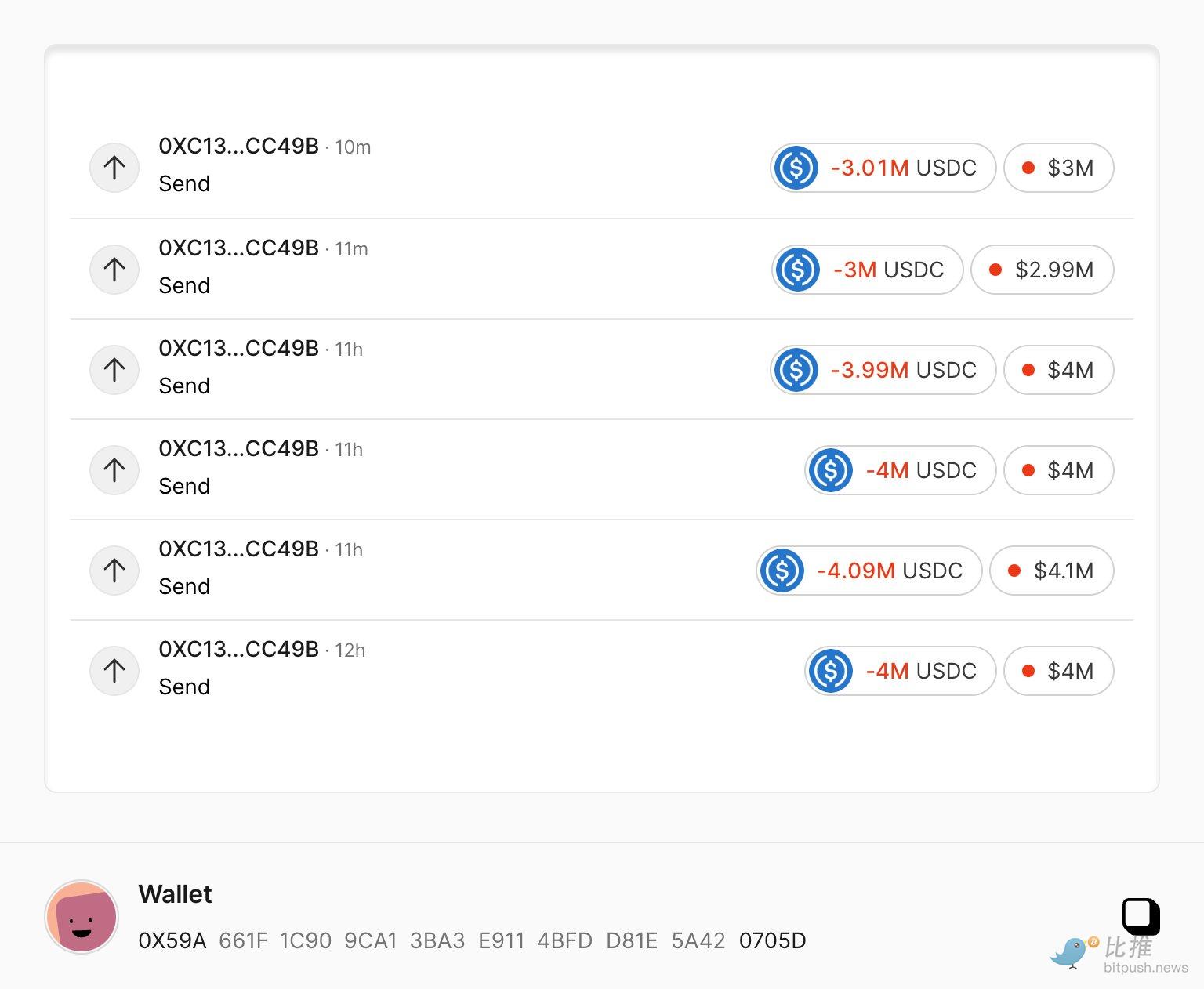
Task: Click the wallet avatar smiley icon
Action: [82, 916]
